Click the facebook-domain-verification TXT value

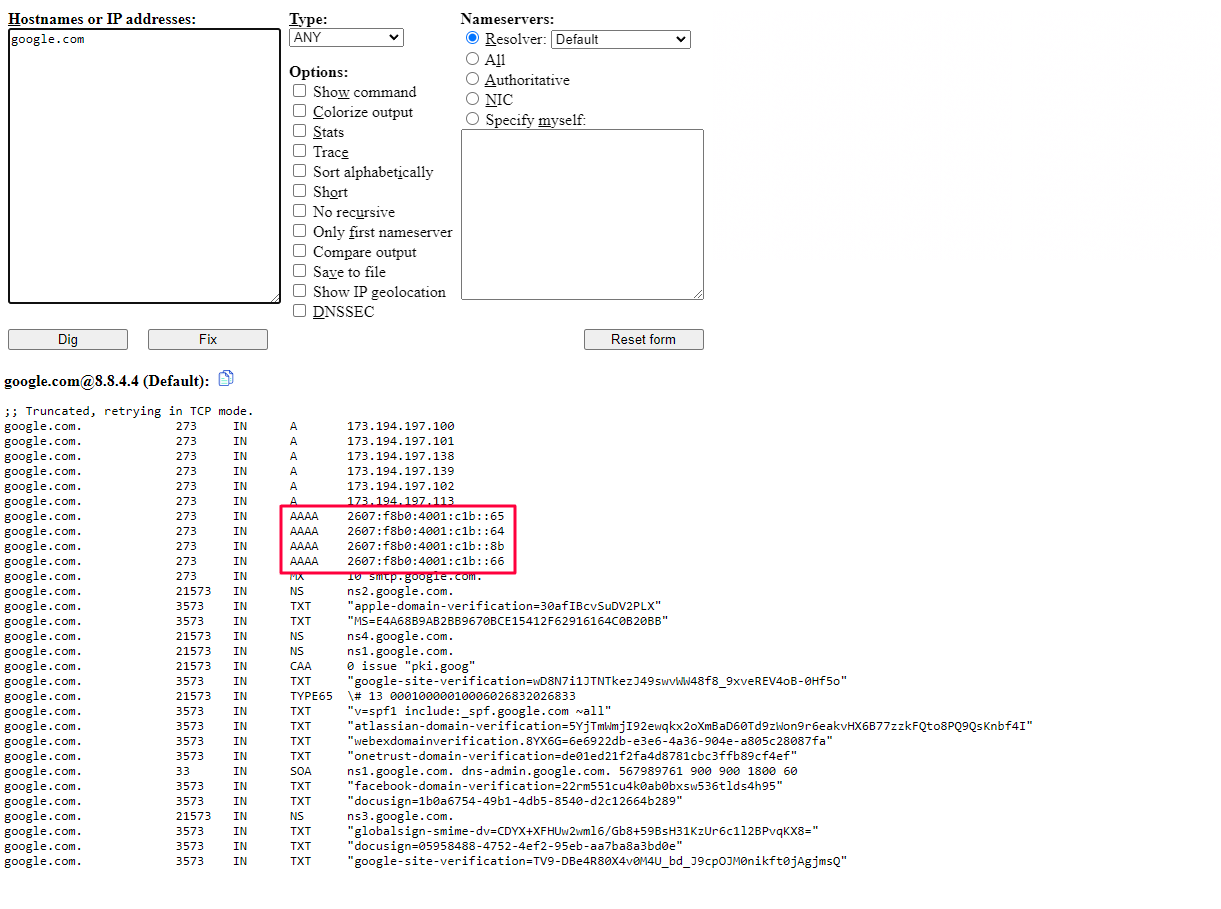[565, 786]
